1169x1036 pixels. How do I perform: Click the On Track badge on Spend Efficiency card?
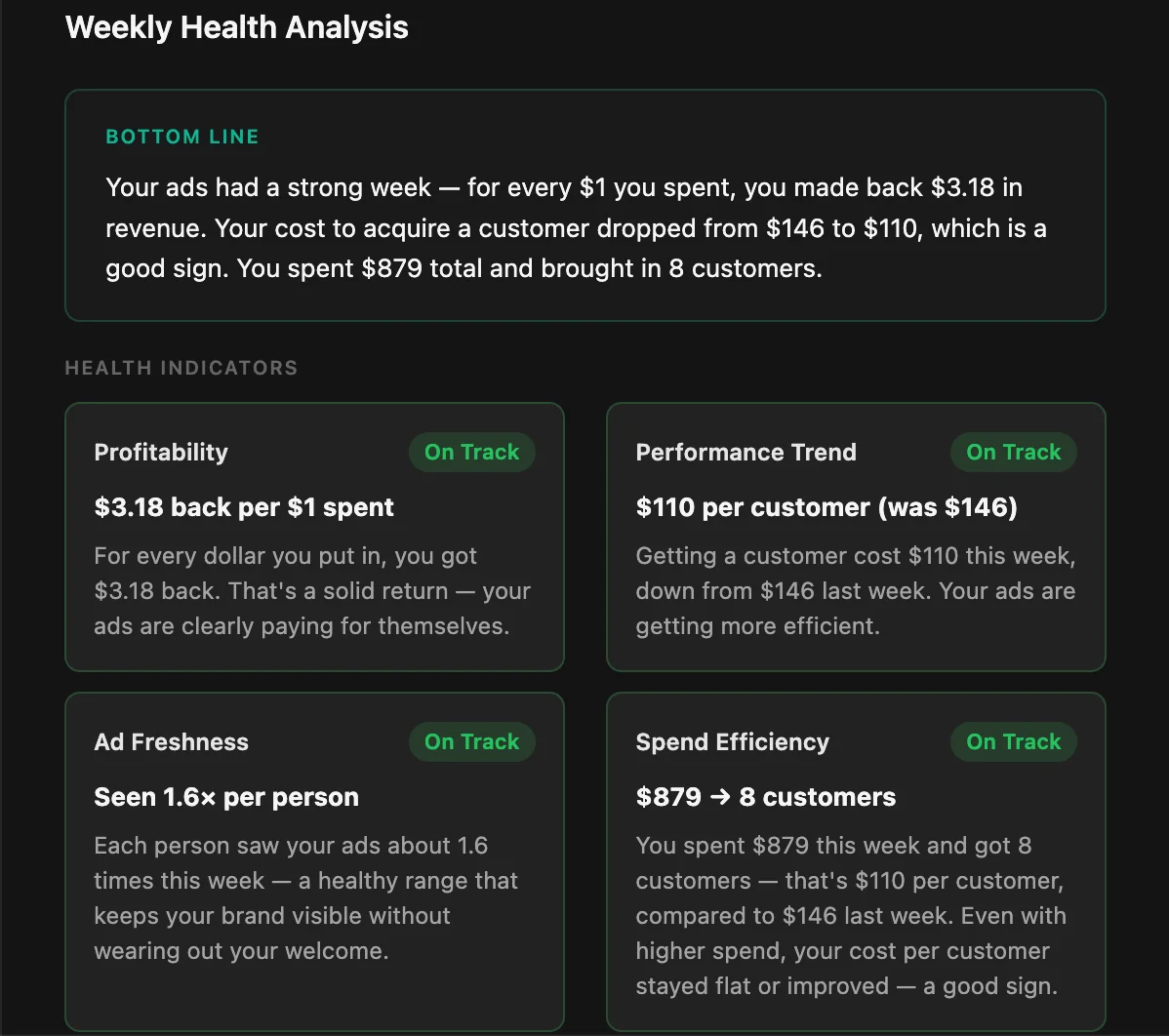1013,741
